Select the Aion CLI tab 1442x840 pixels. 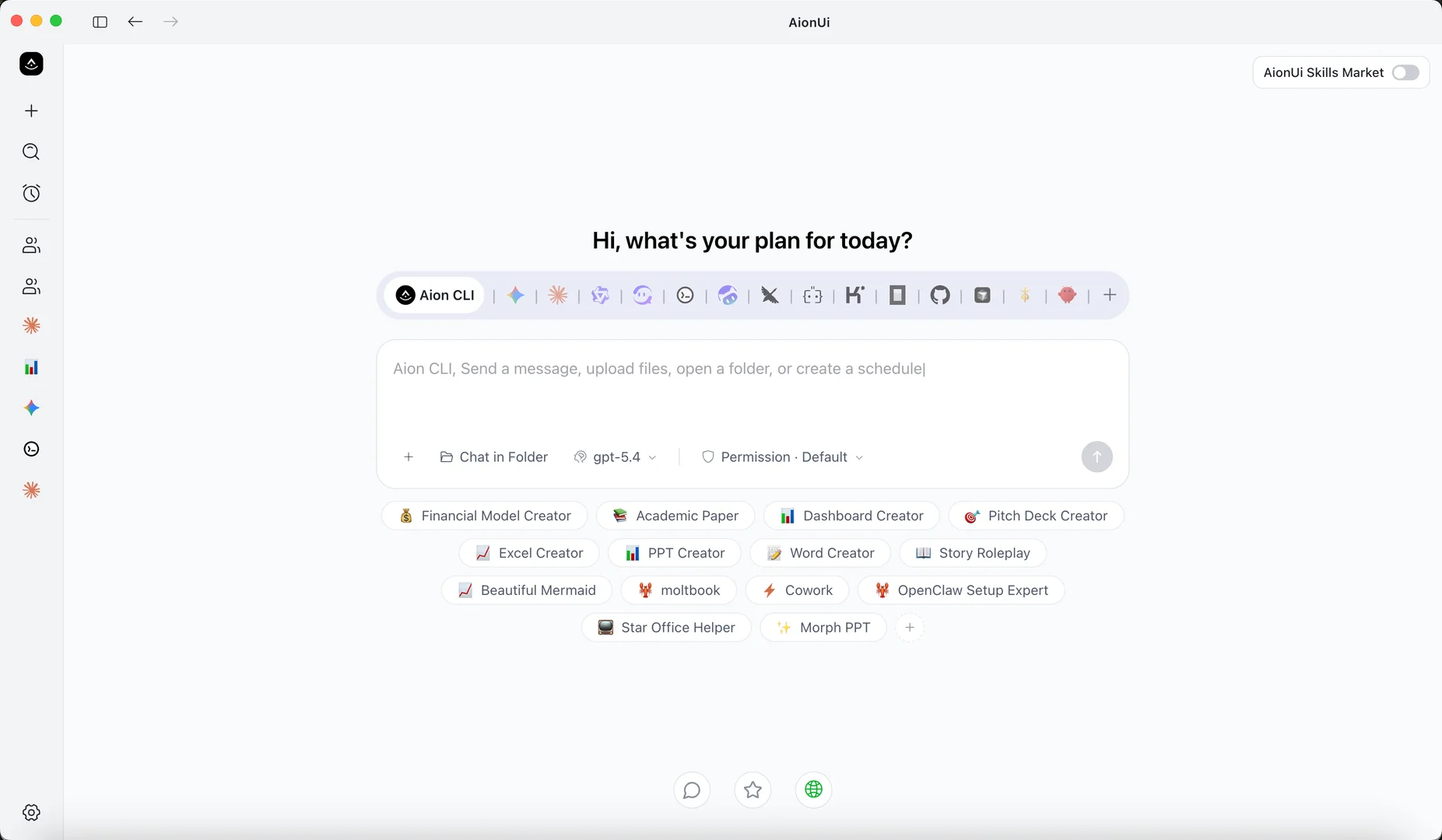435,296
